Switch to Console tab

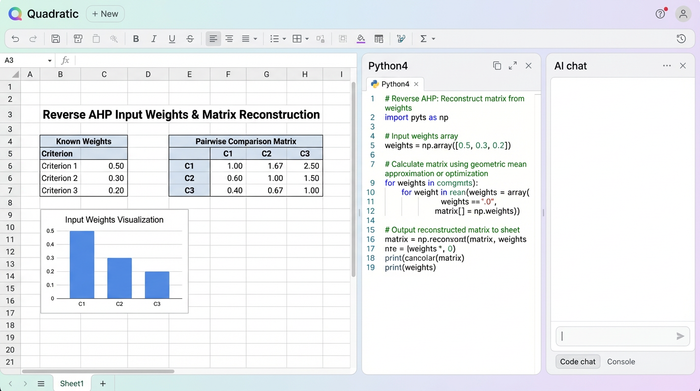point(621,362)
